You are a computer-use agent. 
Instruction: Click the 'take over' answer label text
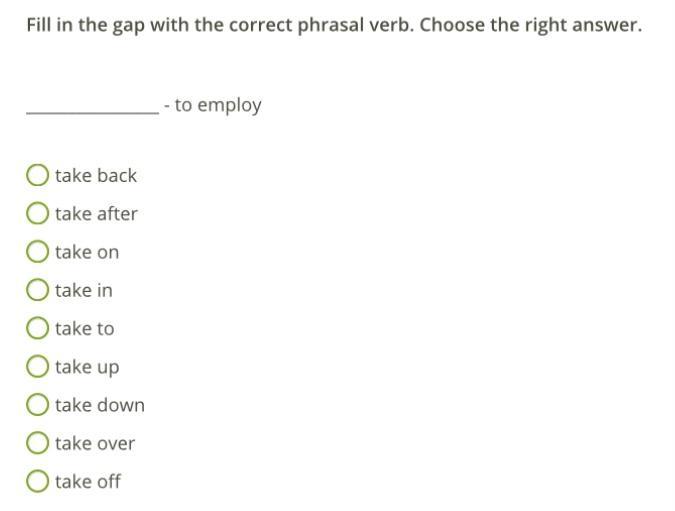pos(95,443)
